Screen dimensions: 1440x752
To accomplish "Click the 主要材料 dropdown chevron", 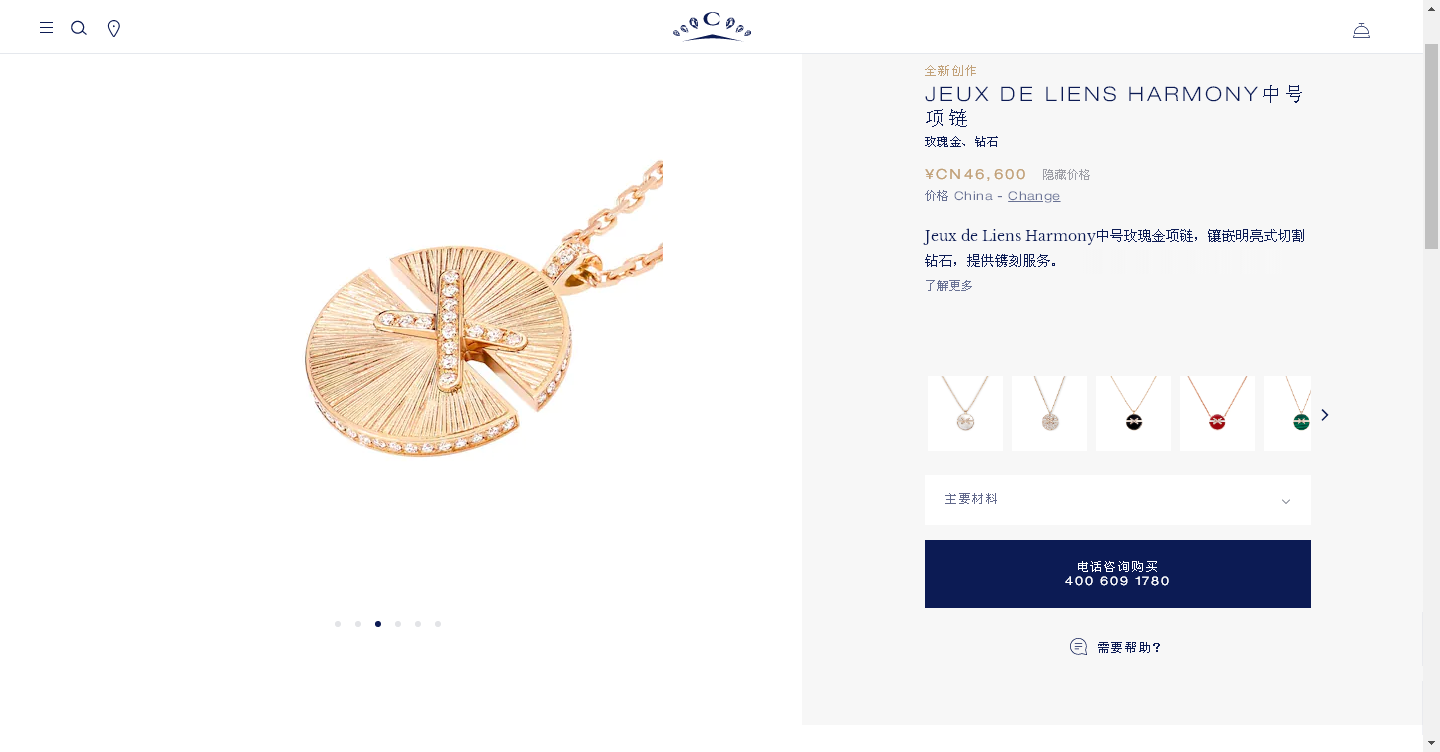I will point(1286,501).
